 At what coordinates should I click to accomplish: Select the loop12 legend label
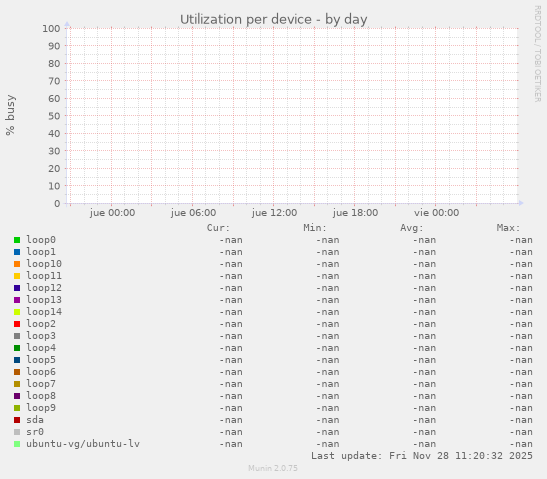[x=44, y=288]
